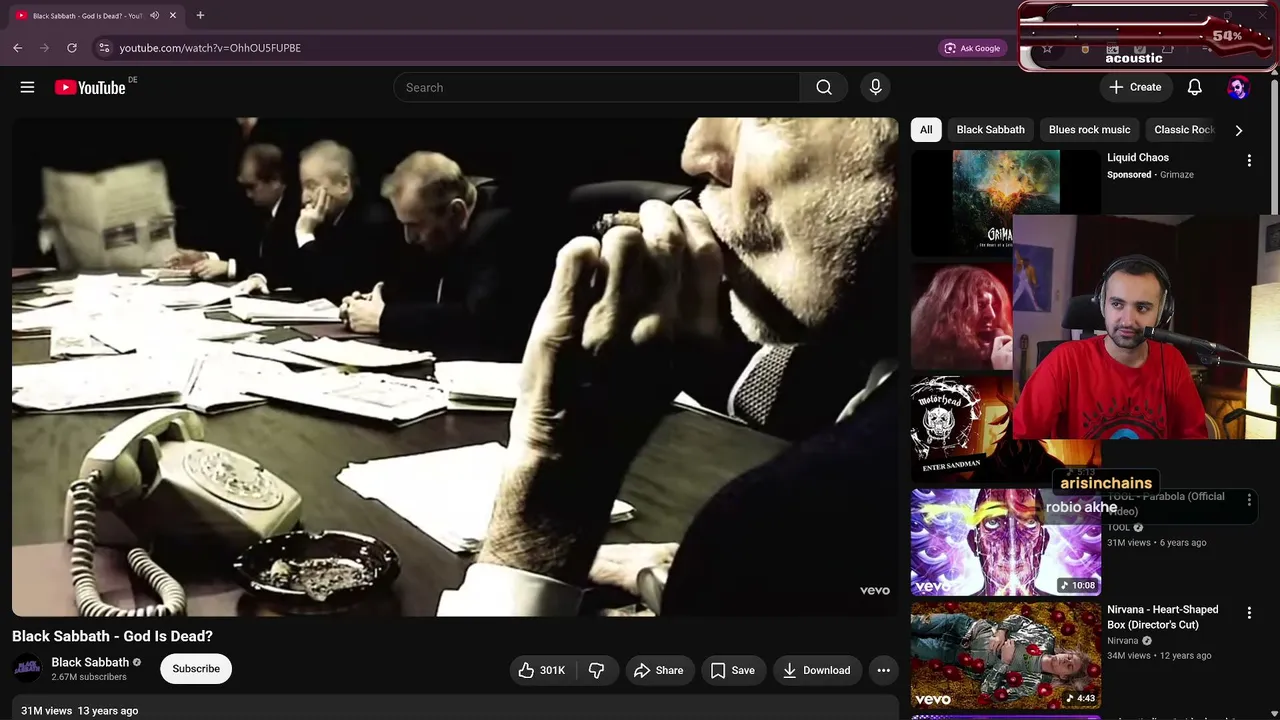Viewport: 1280px width, 720px height.
Task: Open the Nirvana Heart-Shaped Box title
Action: 1162,617
